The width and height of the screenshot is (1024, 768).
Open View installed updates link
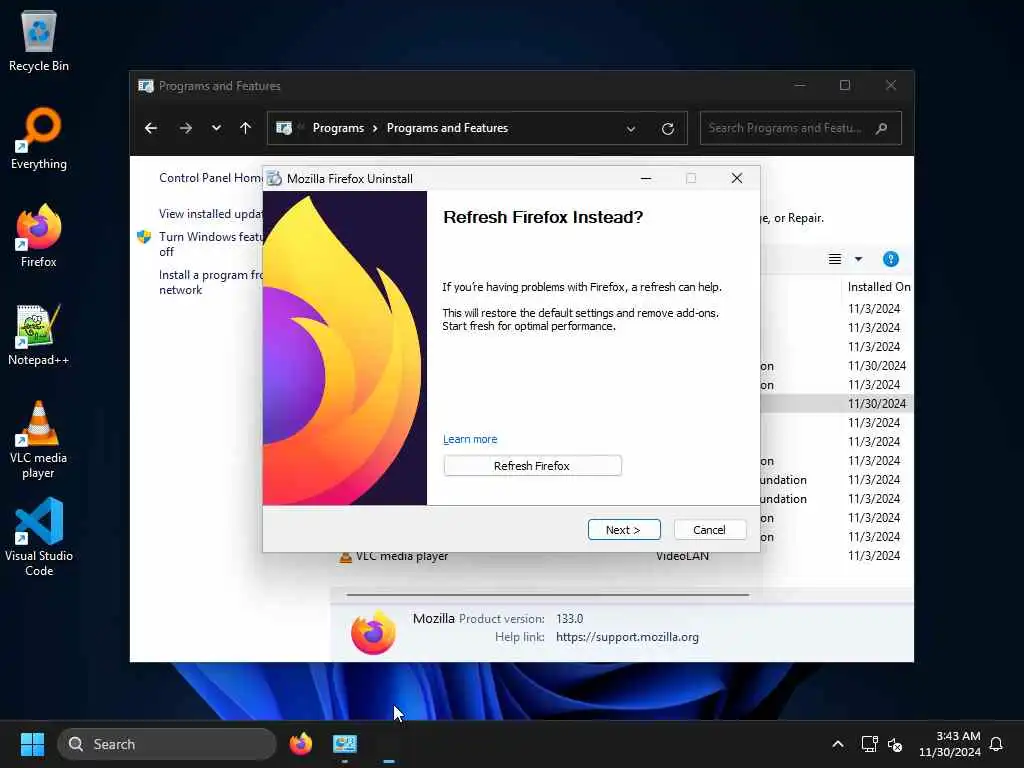pos(210,214)
